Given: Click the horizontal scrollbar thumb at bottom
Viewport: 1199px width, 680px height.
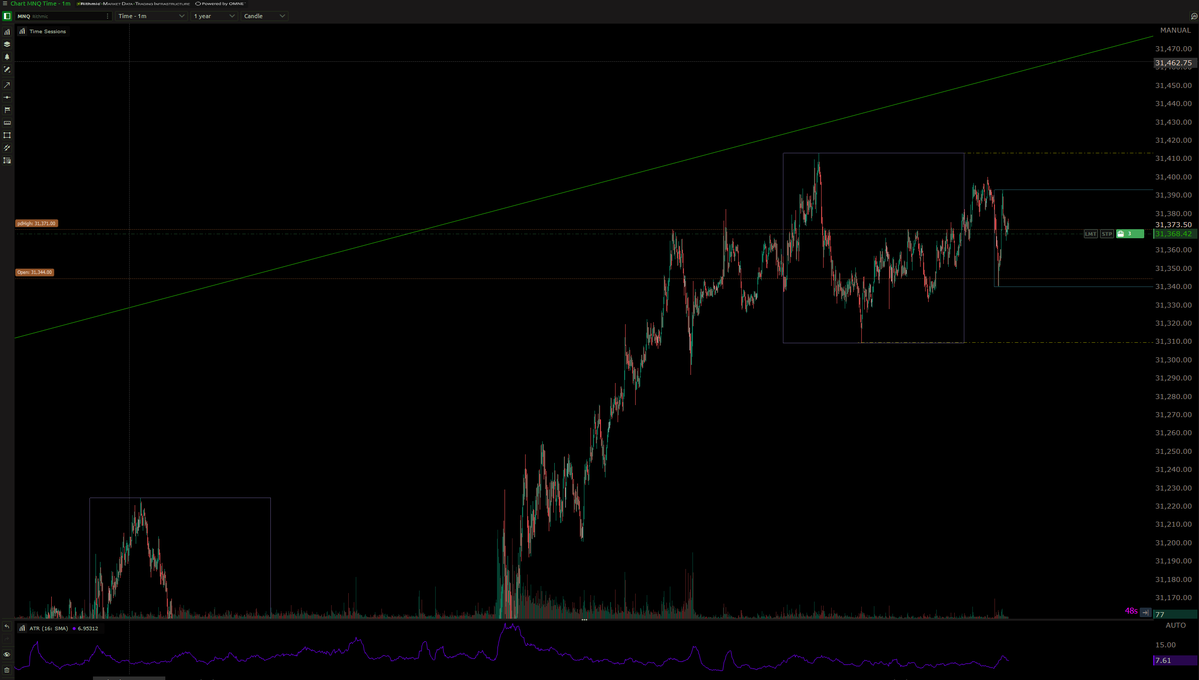Looking at the screenshot, I should tap(128, 678).
